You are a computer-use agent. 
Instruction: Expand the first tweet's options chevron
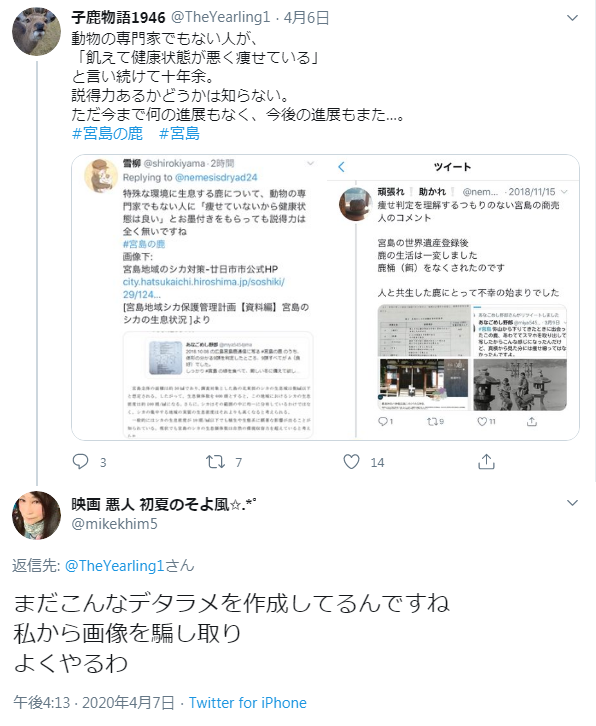click(572, 18)
